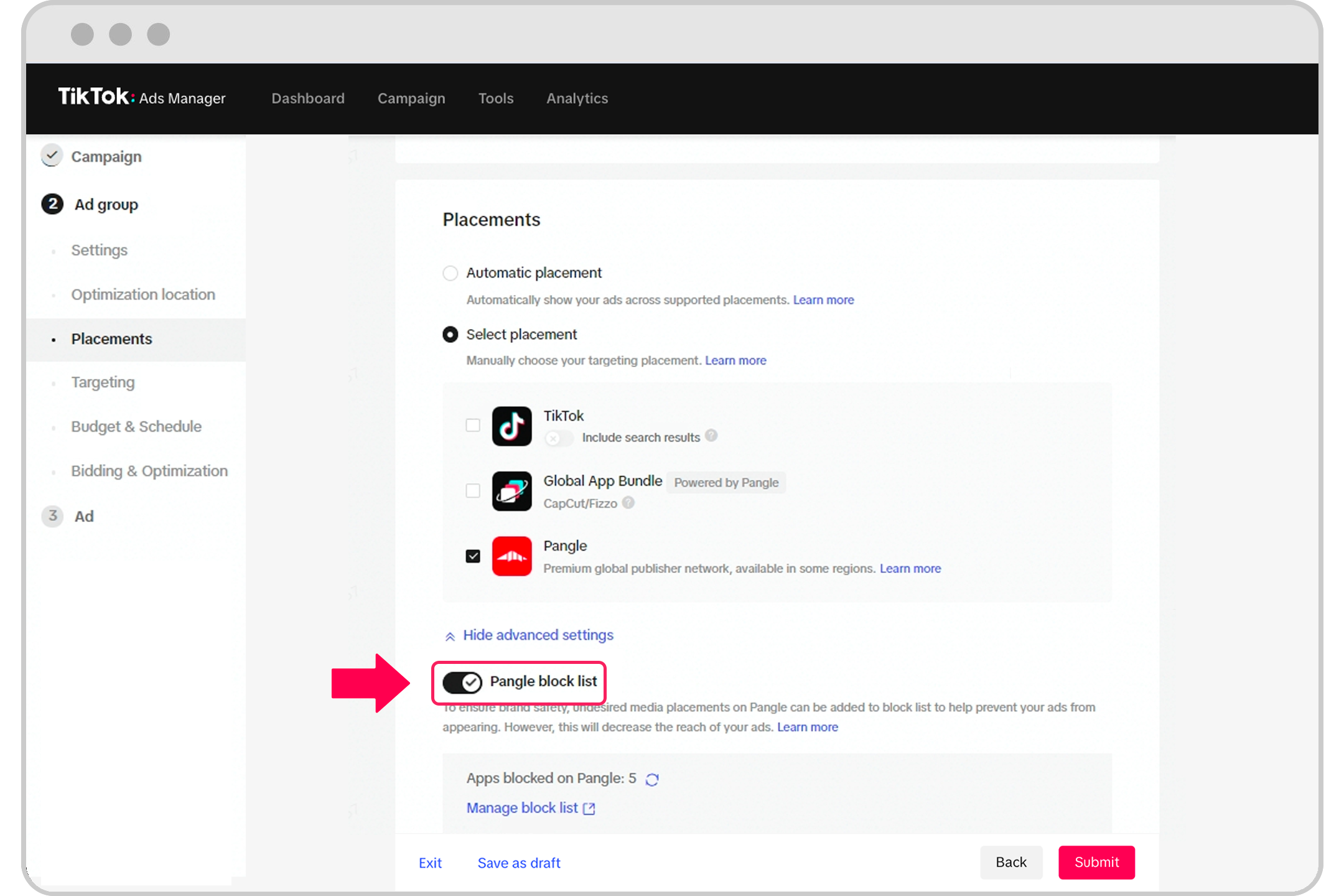This screenshot has width=1344, height=896.
Task: Click the Global App Bundle icon
Action: coord(513,491)
